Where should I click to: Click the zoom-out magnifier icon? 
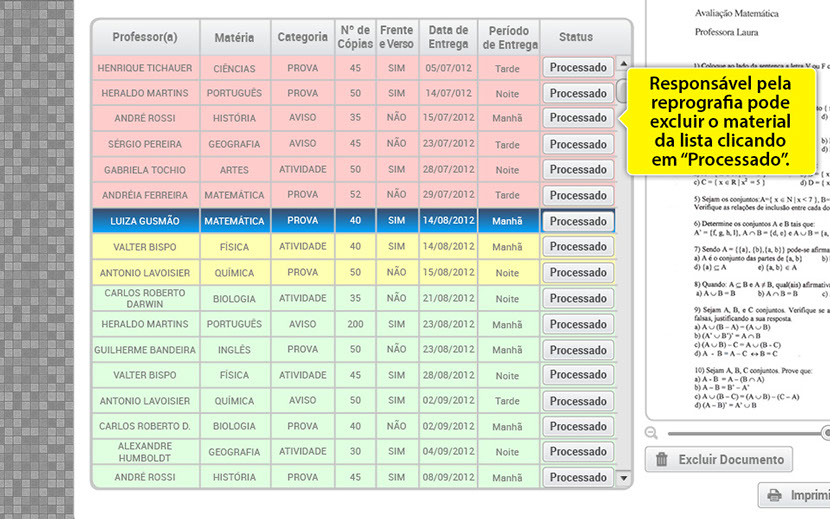pyautogui.click(x=652, y=432)
